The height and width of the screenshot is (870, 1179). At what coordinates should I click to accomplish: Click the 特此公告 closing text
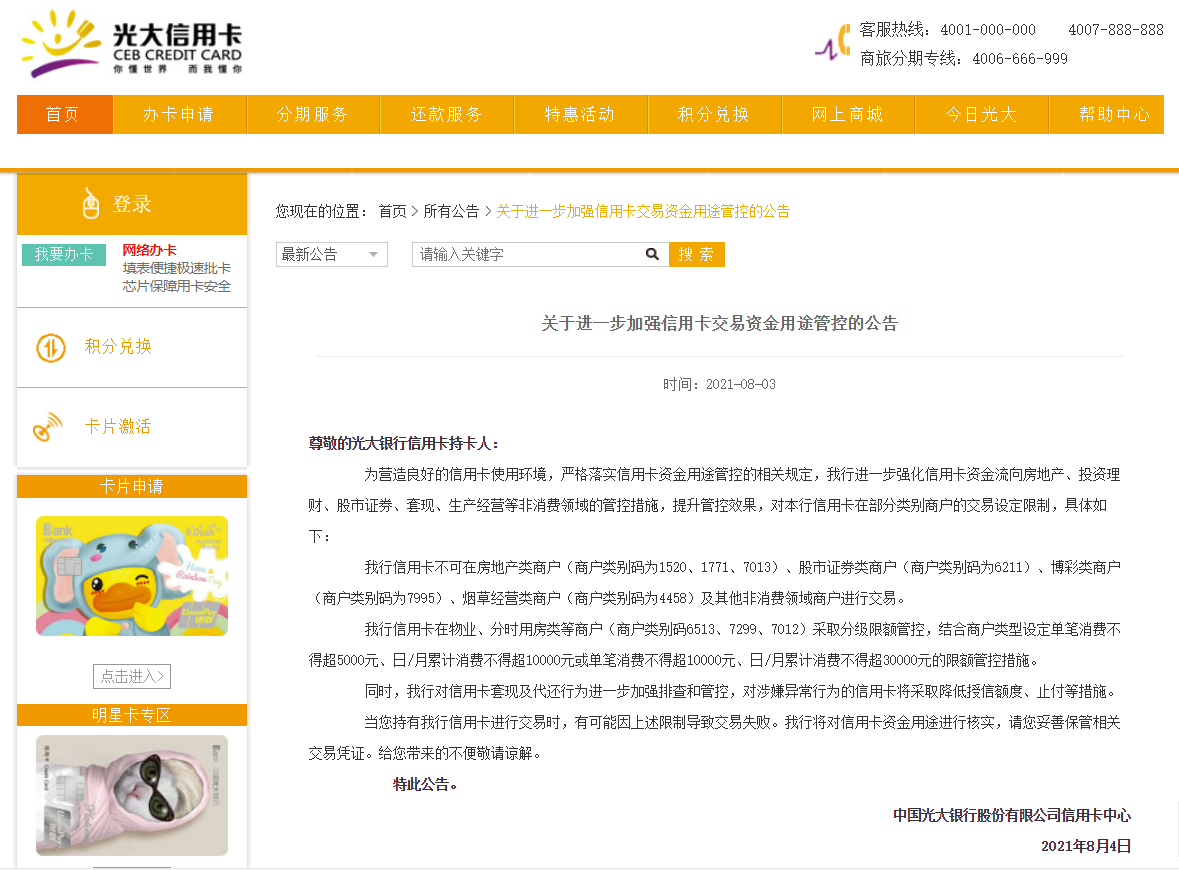(x=425, y=784)
